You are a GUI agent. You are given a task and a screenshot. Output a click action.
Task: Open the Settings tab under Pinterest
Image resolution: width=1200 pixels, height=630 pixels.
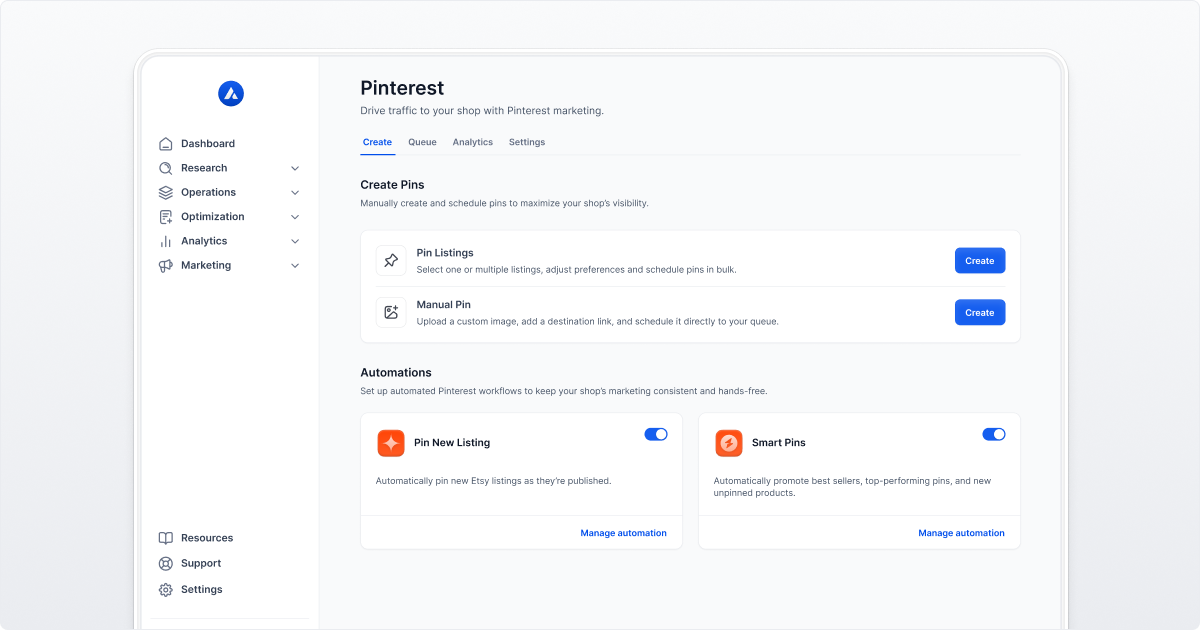coord(527,142)
